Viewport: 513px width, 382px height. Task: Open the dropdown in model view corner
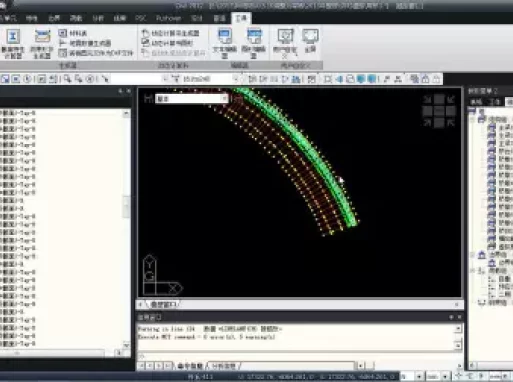[191, 99]
